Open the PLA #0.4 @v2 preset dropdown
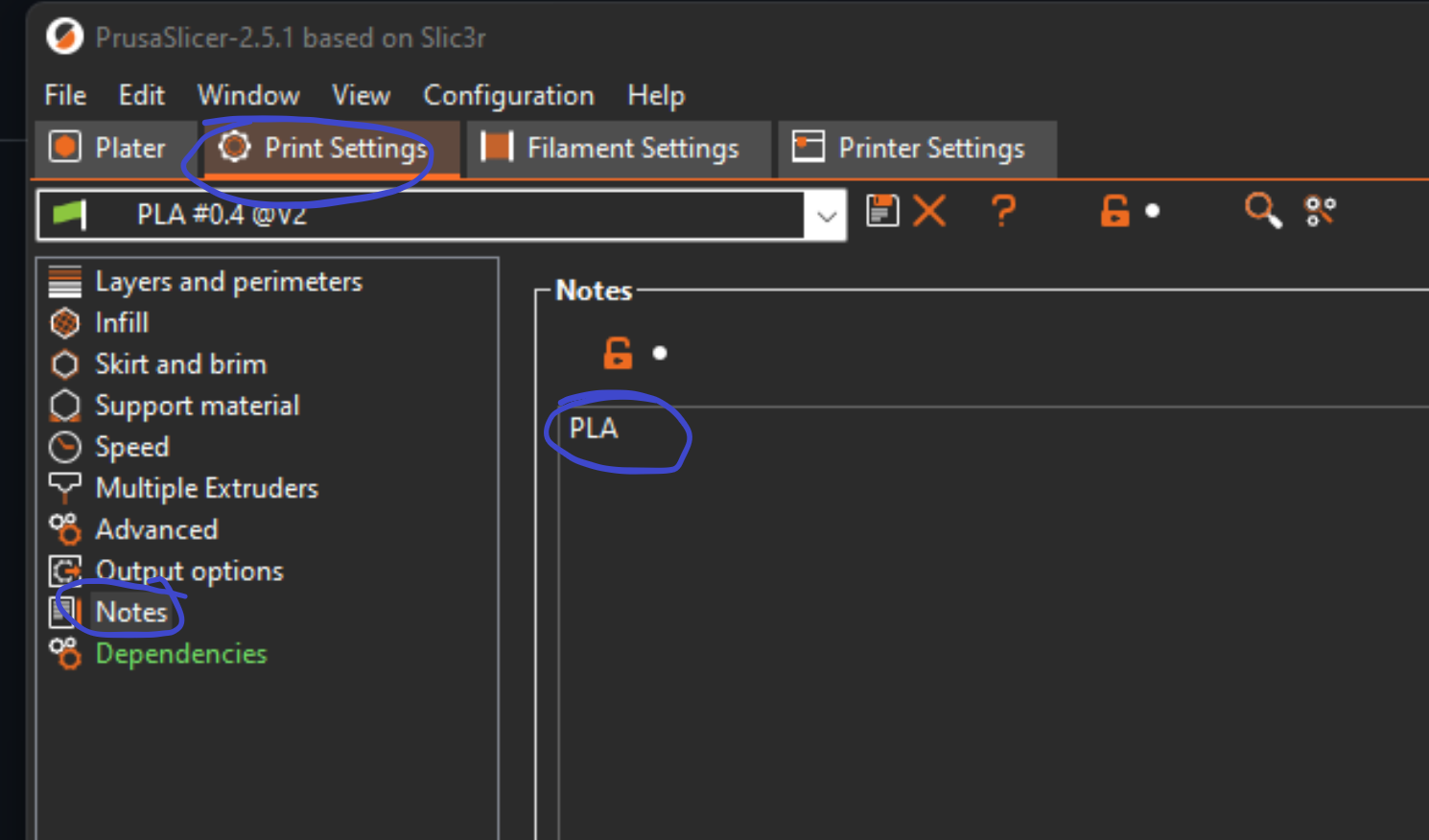 (825, 215)
